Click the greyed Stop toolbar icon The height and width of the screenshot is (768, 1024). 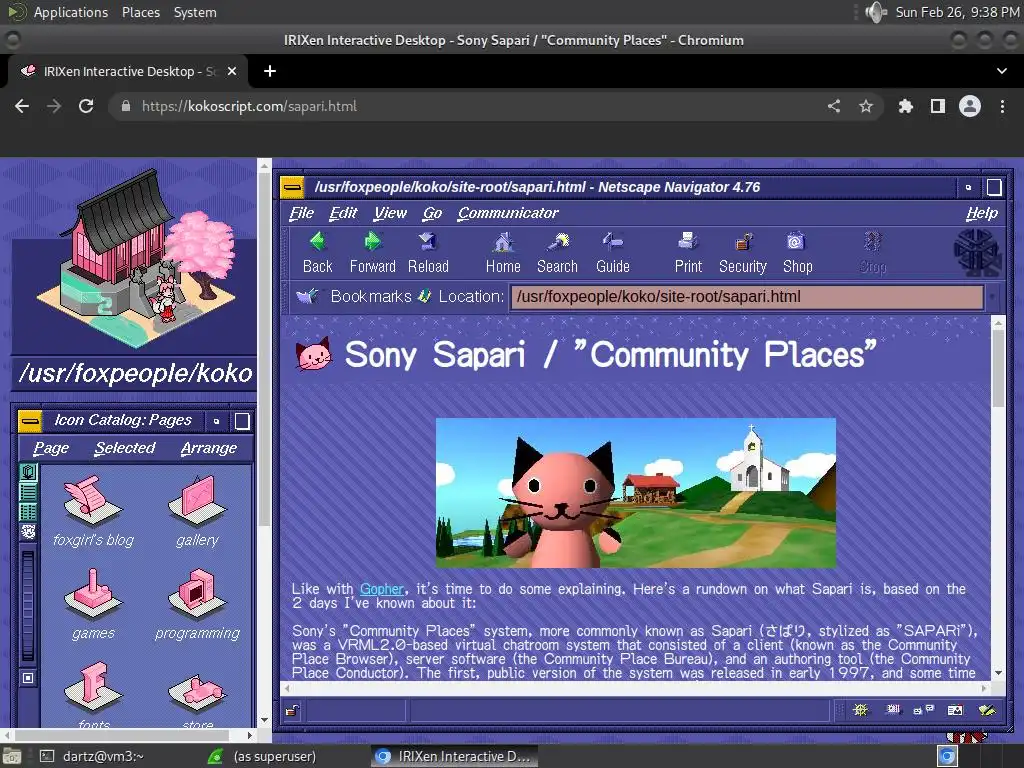(x=872, y=242)
